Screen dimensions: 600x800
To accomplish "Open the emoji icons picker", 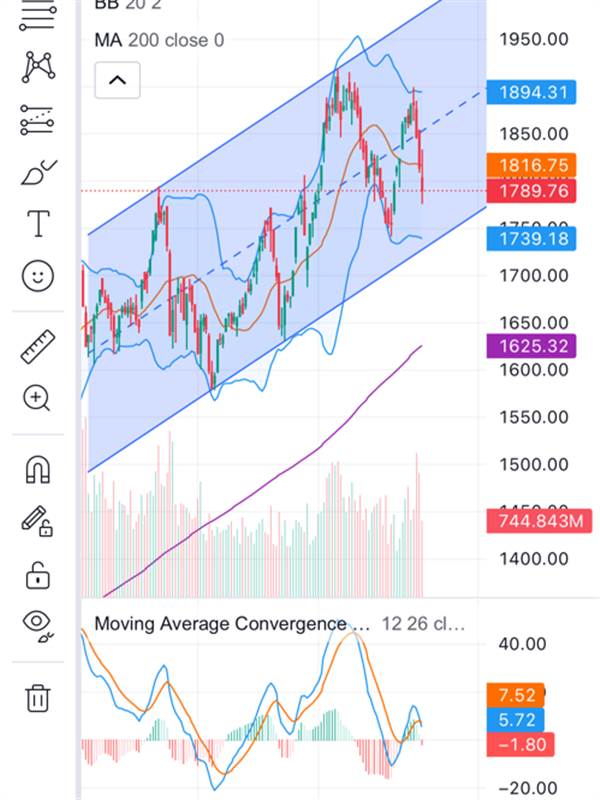I will (37, 276).
